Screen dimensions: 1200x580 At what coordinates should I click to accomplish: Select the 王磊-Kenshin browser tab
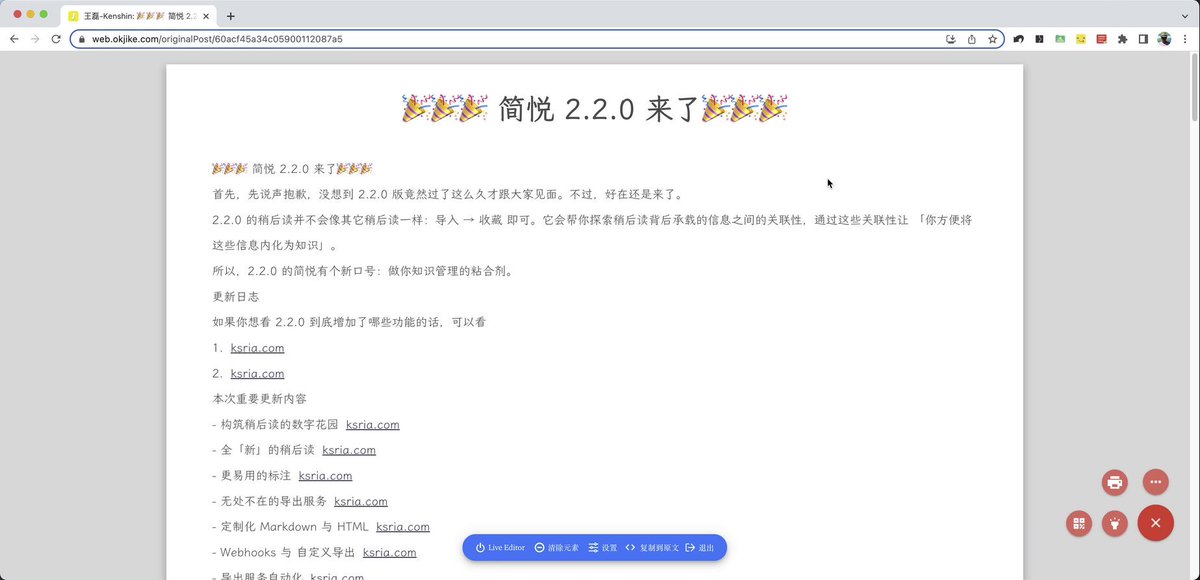(138, 16)
